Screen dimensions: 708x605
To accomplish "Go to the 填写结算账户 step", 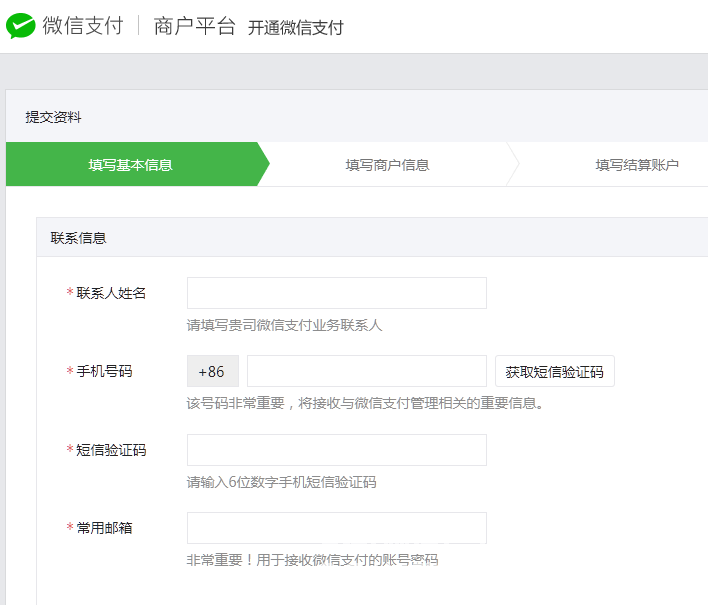I will (x=637, y=165).
